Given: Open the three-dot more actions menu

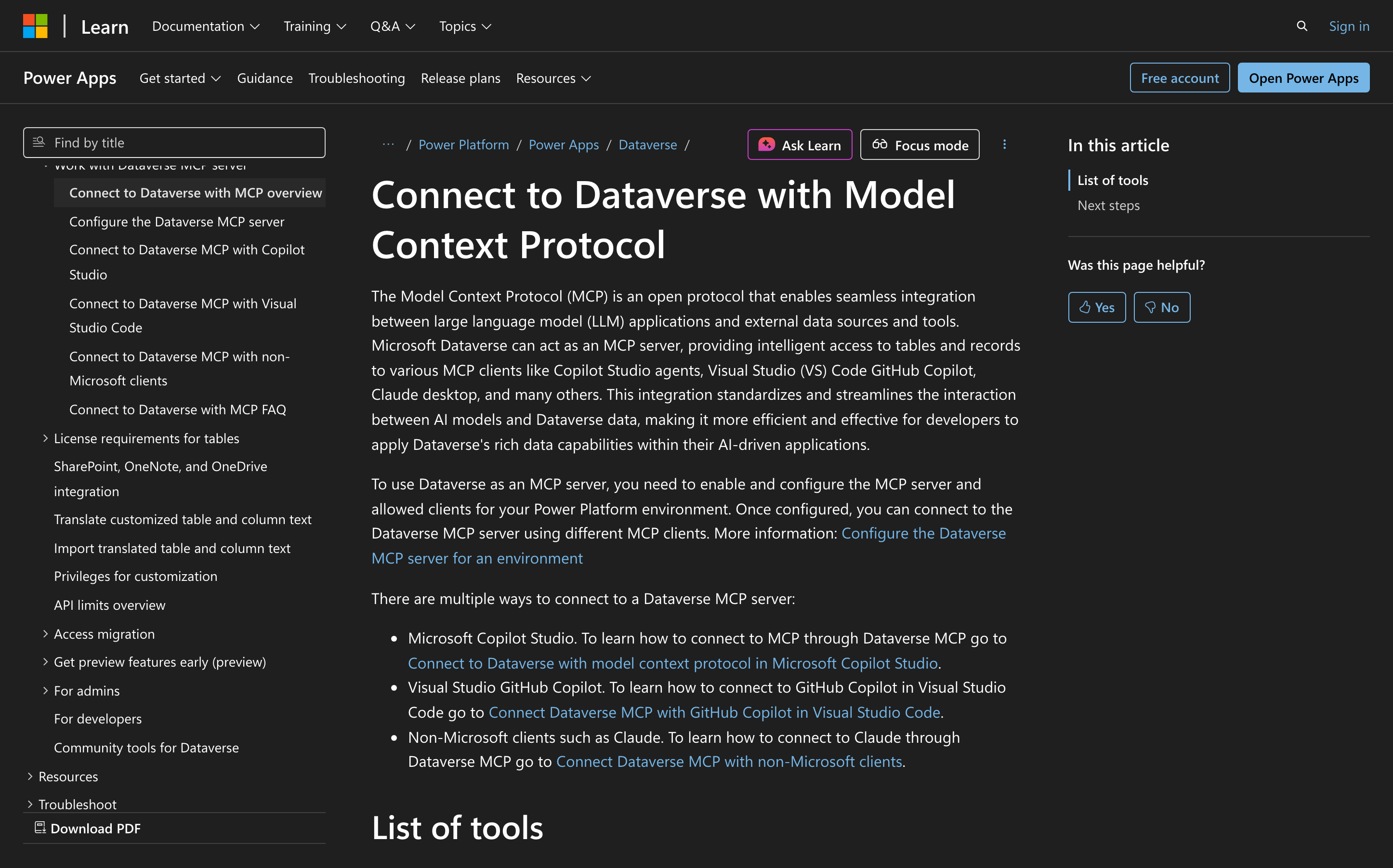Looking at the screenshot, I should pos(1004,145).
